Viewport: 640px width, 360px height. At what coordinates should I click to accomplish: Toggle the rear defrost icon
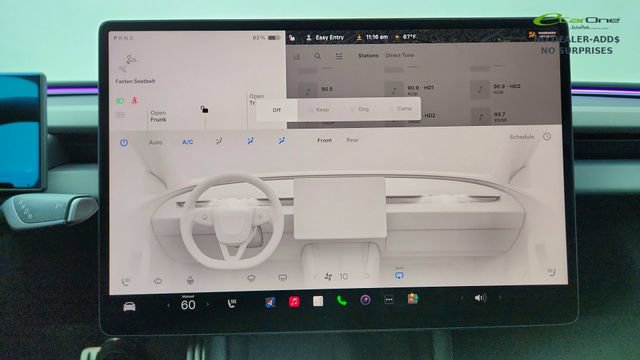282,278
